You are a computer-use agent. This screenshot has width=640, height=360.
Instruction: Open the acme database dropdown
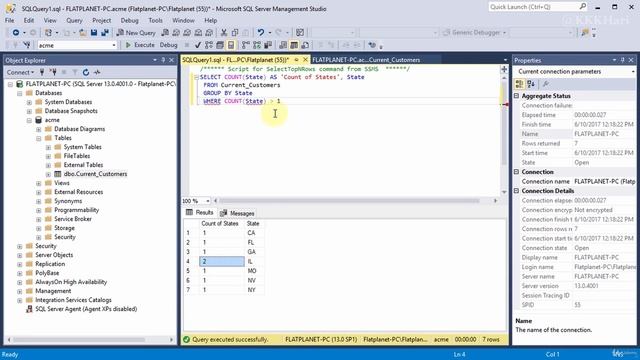[x=113, y=45]
